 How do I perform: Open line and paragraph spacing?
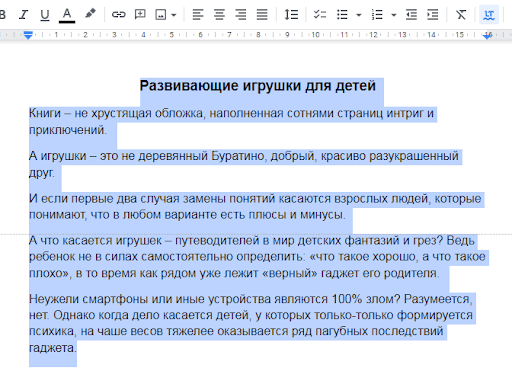291,15
